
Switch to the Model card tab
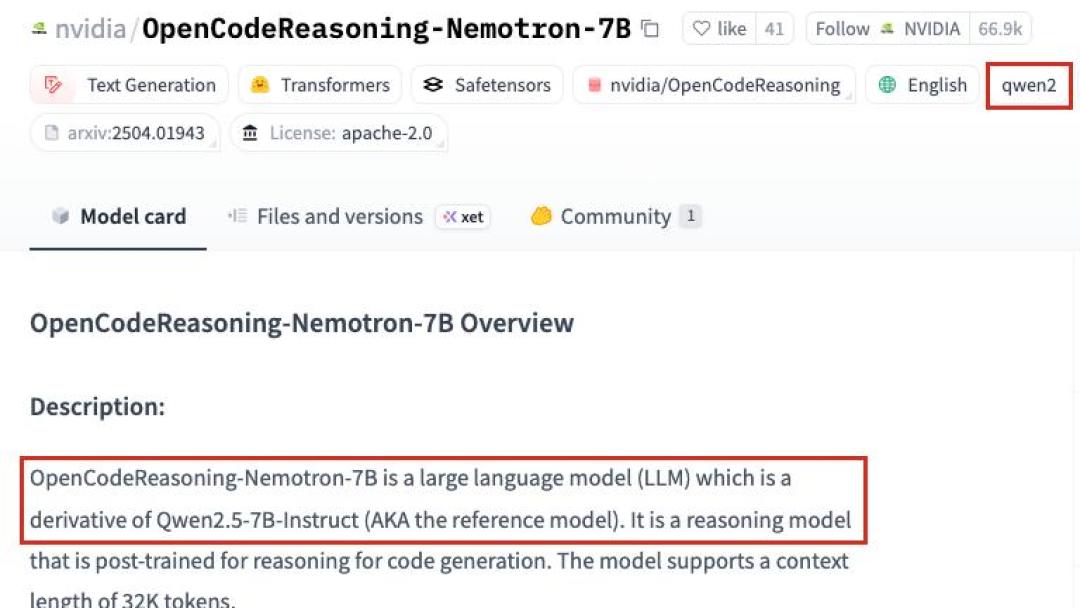[118, 216]
